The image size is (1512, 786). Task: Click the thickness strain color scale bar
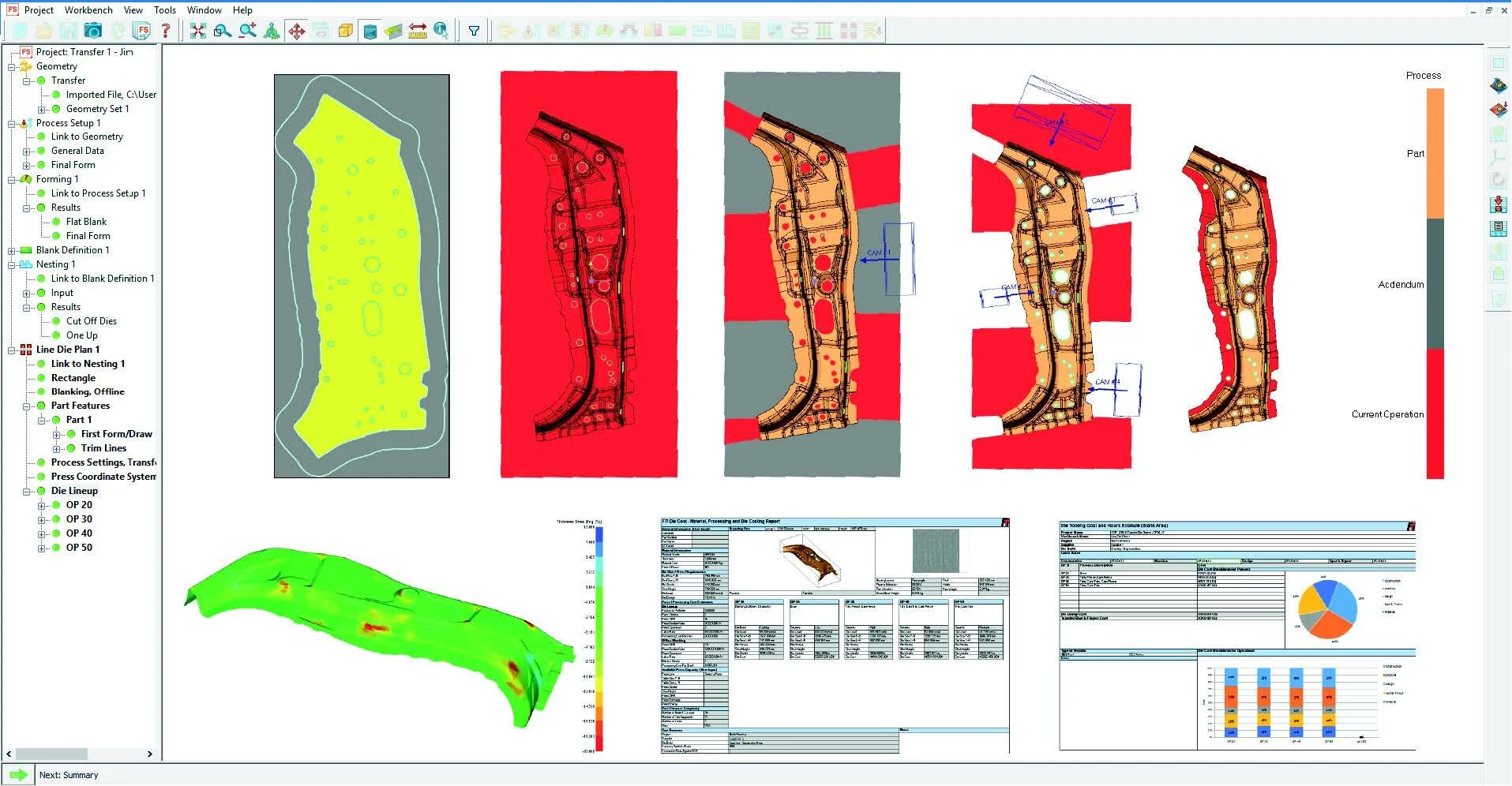point(599,638)
